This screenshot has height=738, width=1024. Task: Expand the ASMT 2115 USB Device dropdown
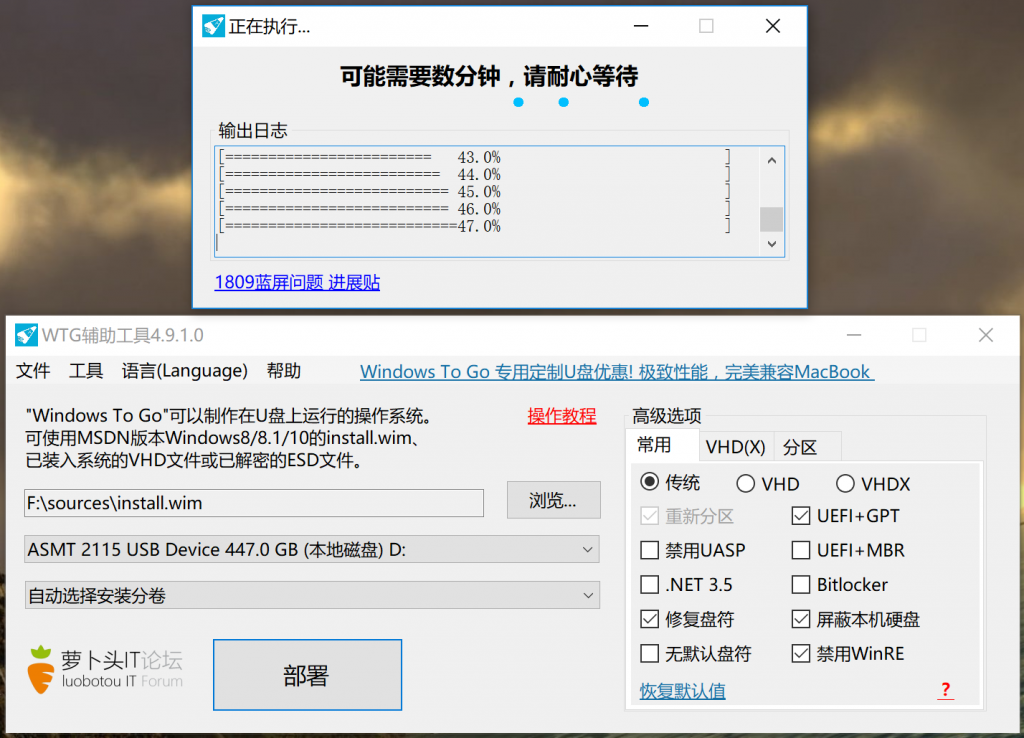(x=312, y=549)
